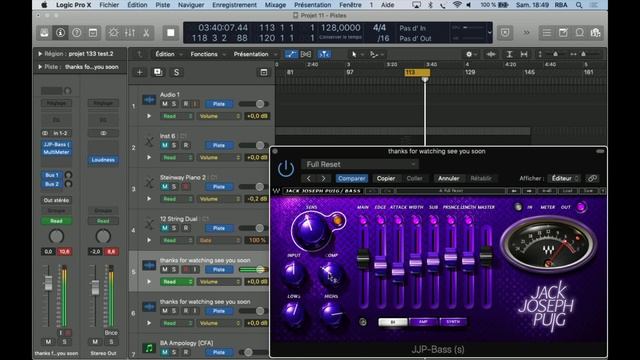Expand automation lane triangle on Audio 1 track
640x360 pixels.
coord(149,116)
